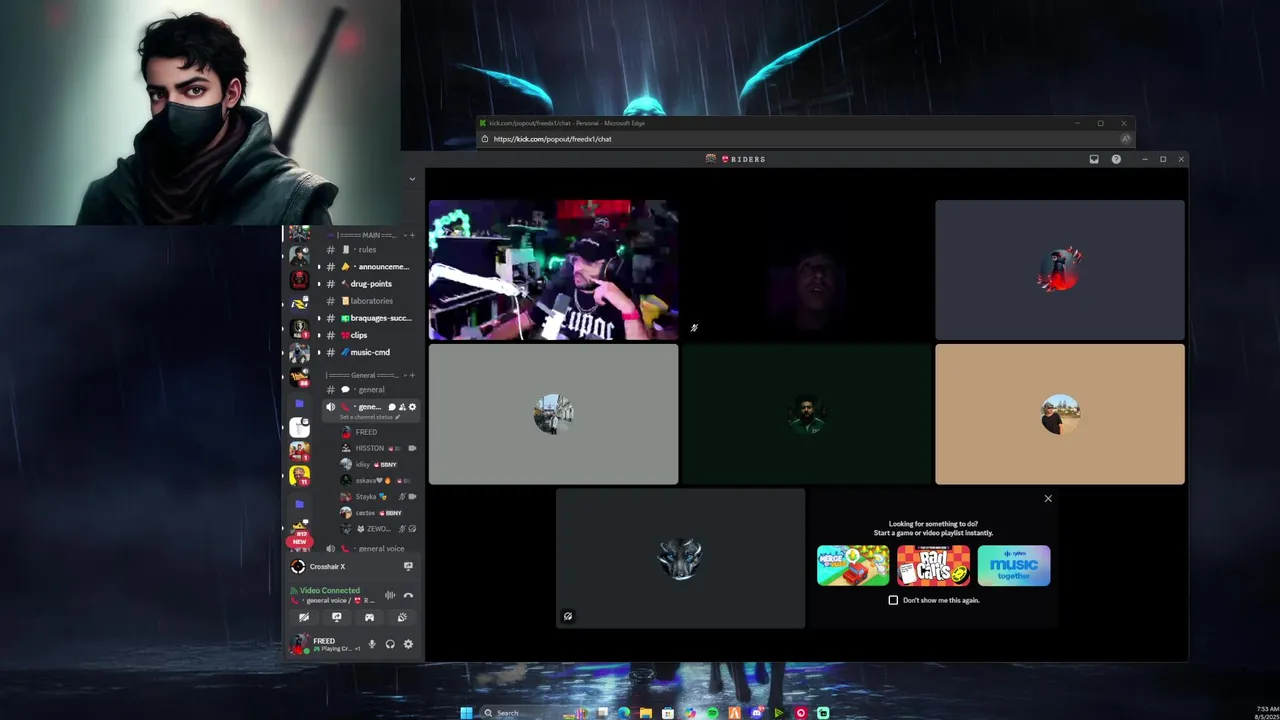Expand braquages-succ channel thread arrow
Viewport: 1280px width, 720px height.
click(319, 318)
